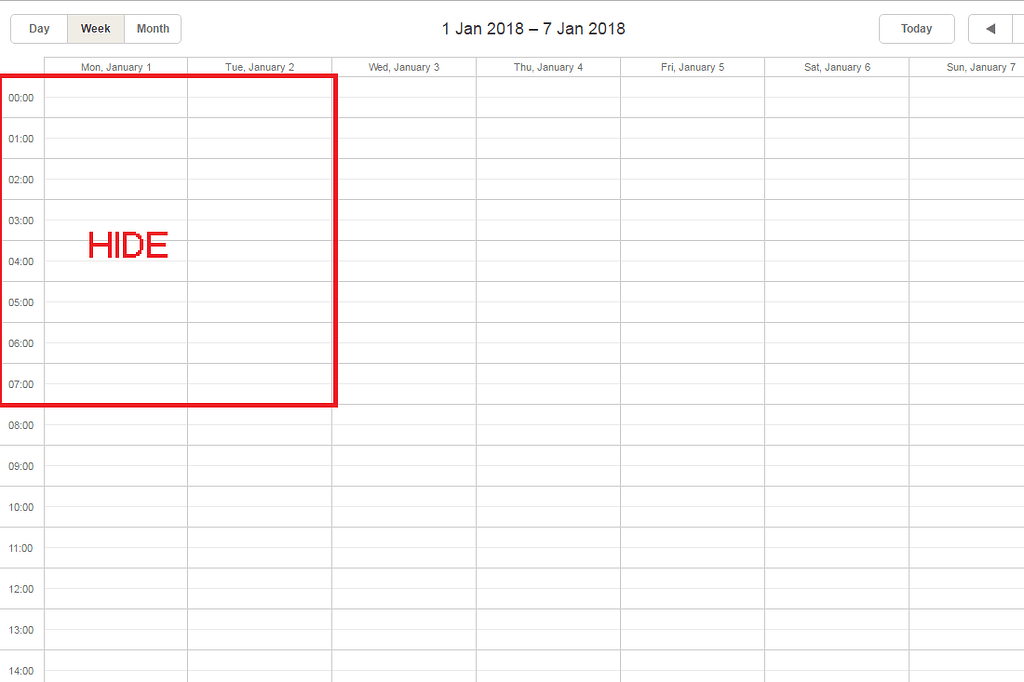Switch to Day view
1024x682 pixels.
click(39, 29)
